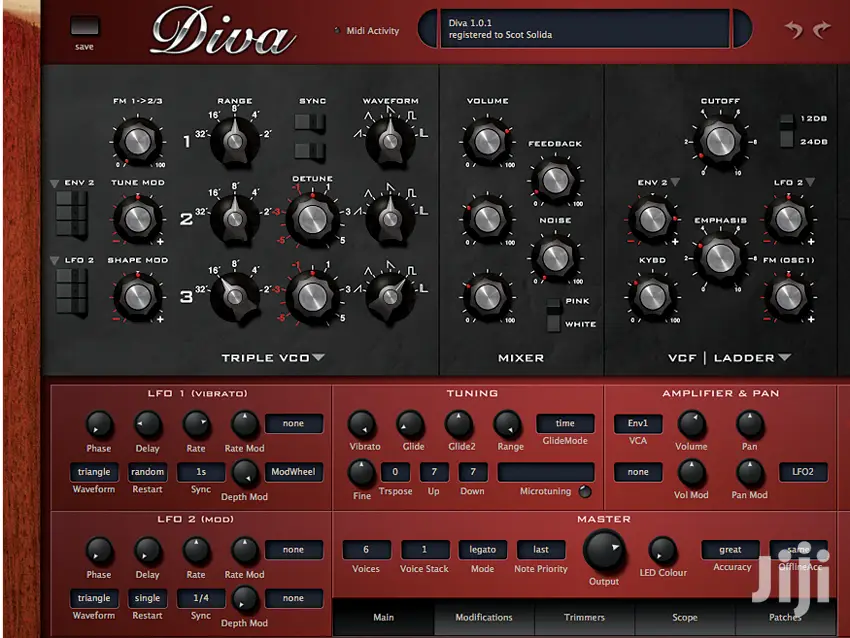Open the VCA Env1 selector
The height and width of the screenshot is (638, 850).
point(638,423)
